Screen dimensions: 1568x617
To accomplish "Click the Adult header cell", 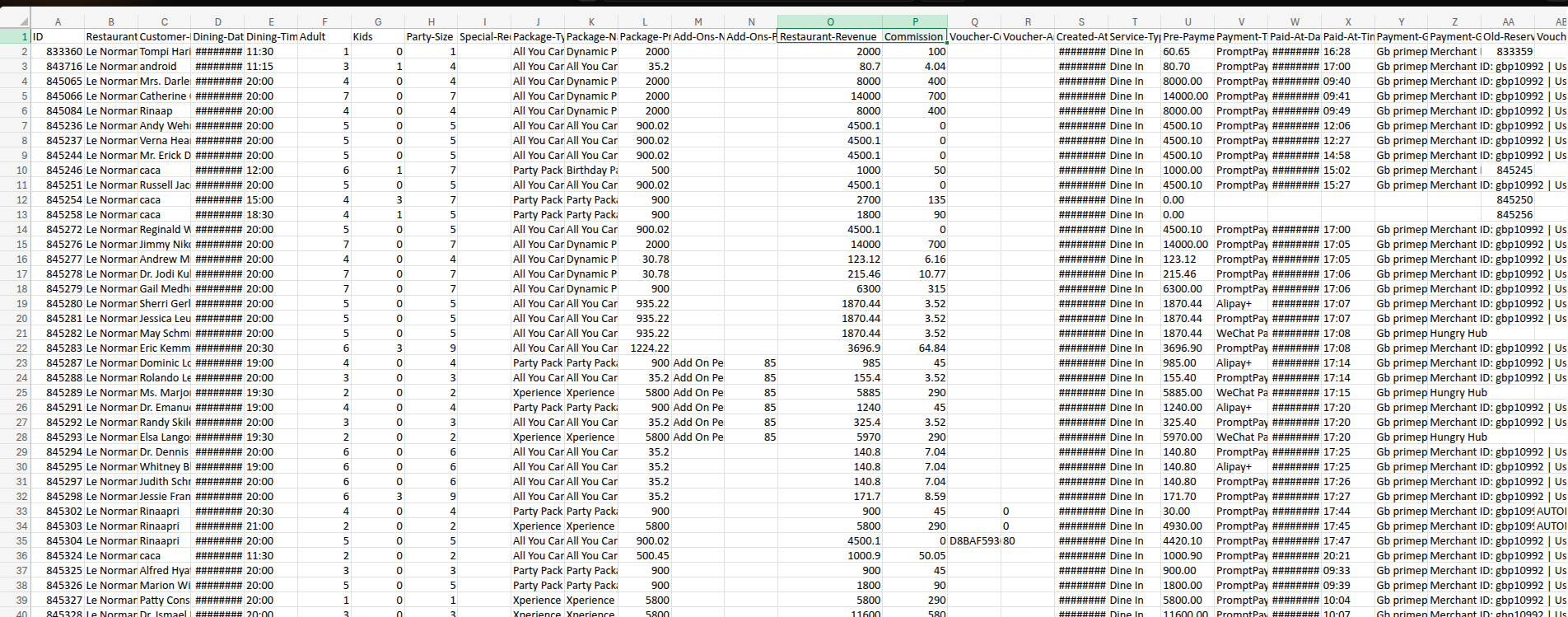I will pos(324,37).
